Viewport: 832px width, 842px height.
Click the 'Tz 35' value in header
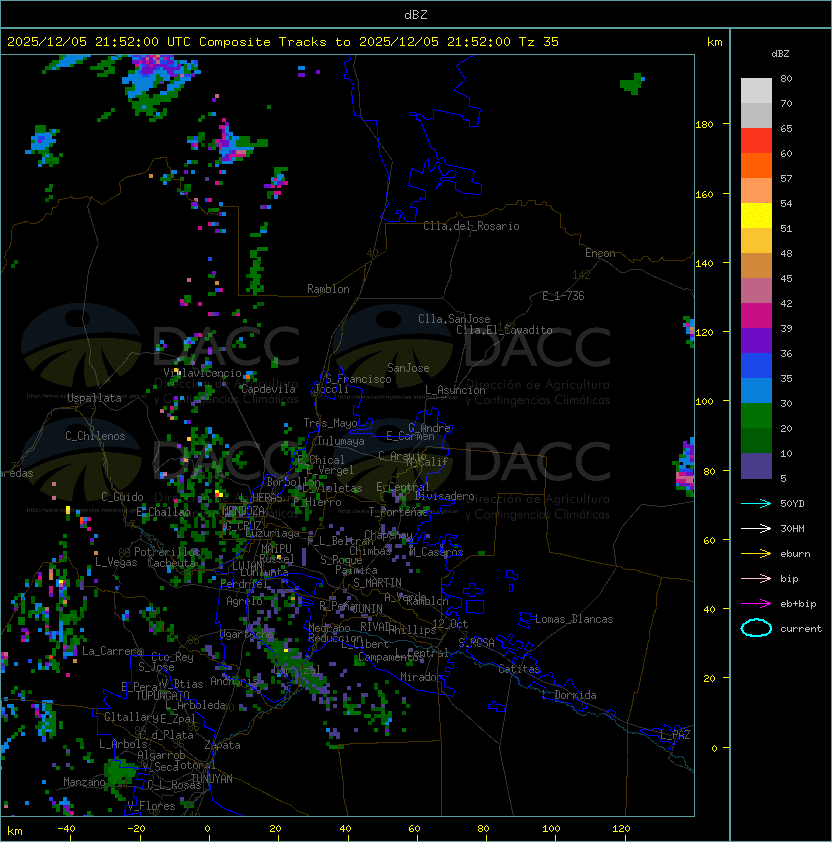pyautogui.click(x=539, y=42)
